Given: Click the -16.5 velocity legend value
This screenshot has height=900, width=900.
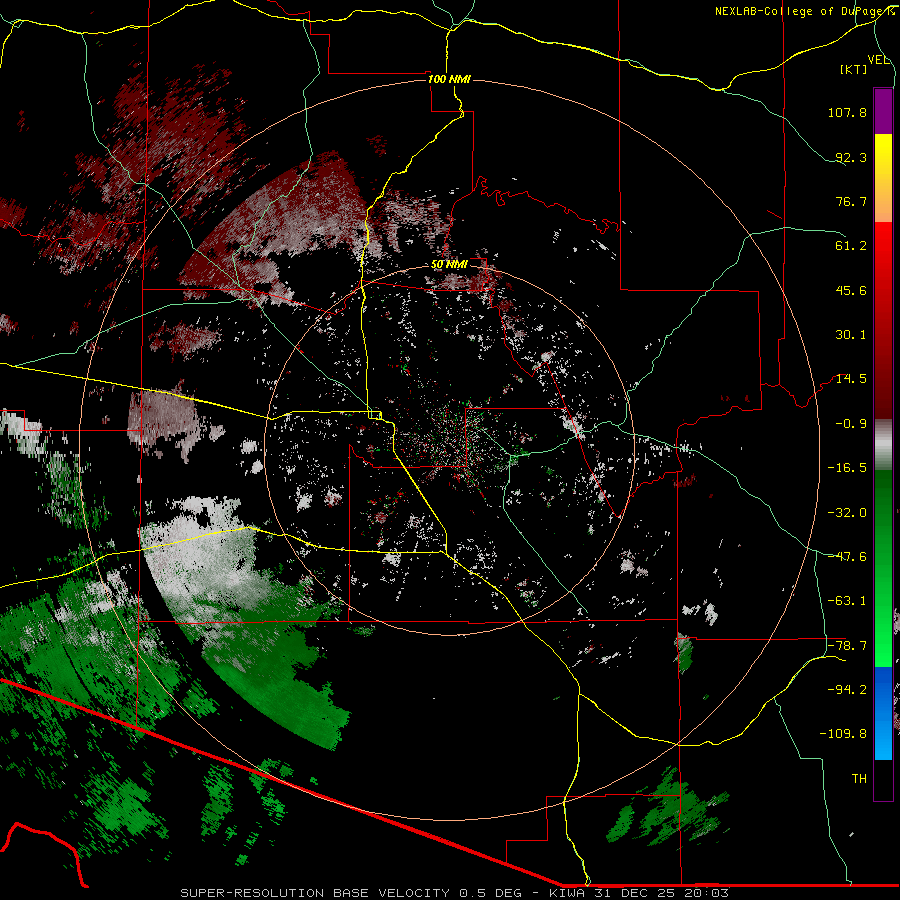Looking at the screenshot, I should [x=847, y=468].
